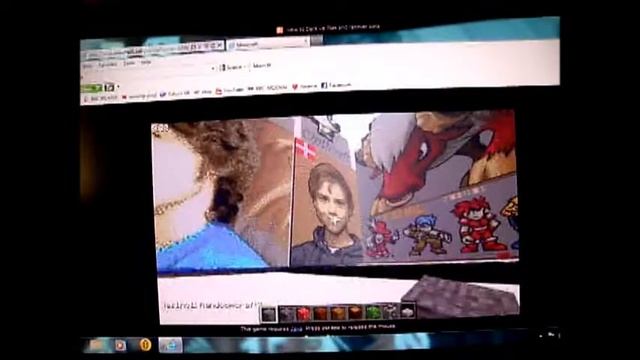
Task: Select the first hotbar slot in Minecraft
Action: click(269, 314)
